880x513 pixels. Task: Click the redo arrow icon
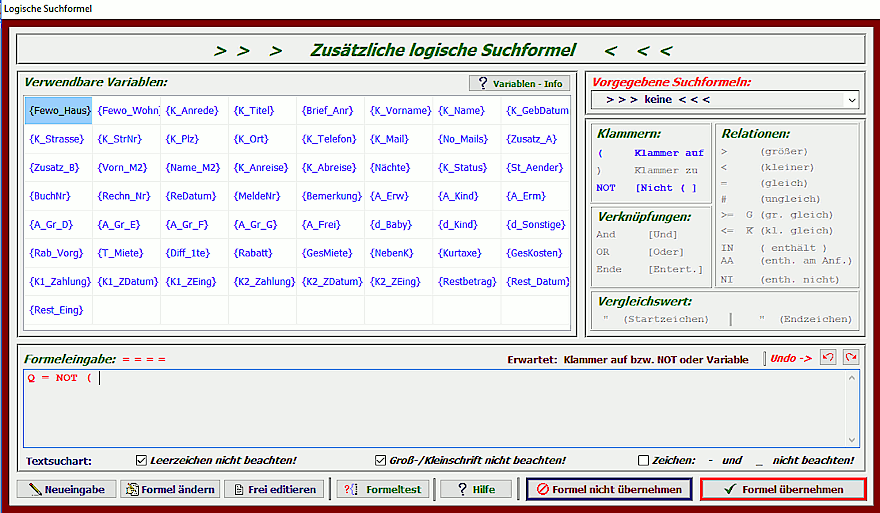click(x=850, y=357)
